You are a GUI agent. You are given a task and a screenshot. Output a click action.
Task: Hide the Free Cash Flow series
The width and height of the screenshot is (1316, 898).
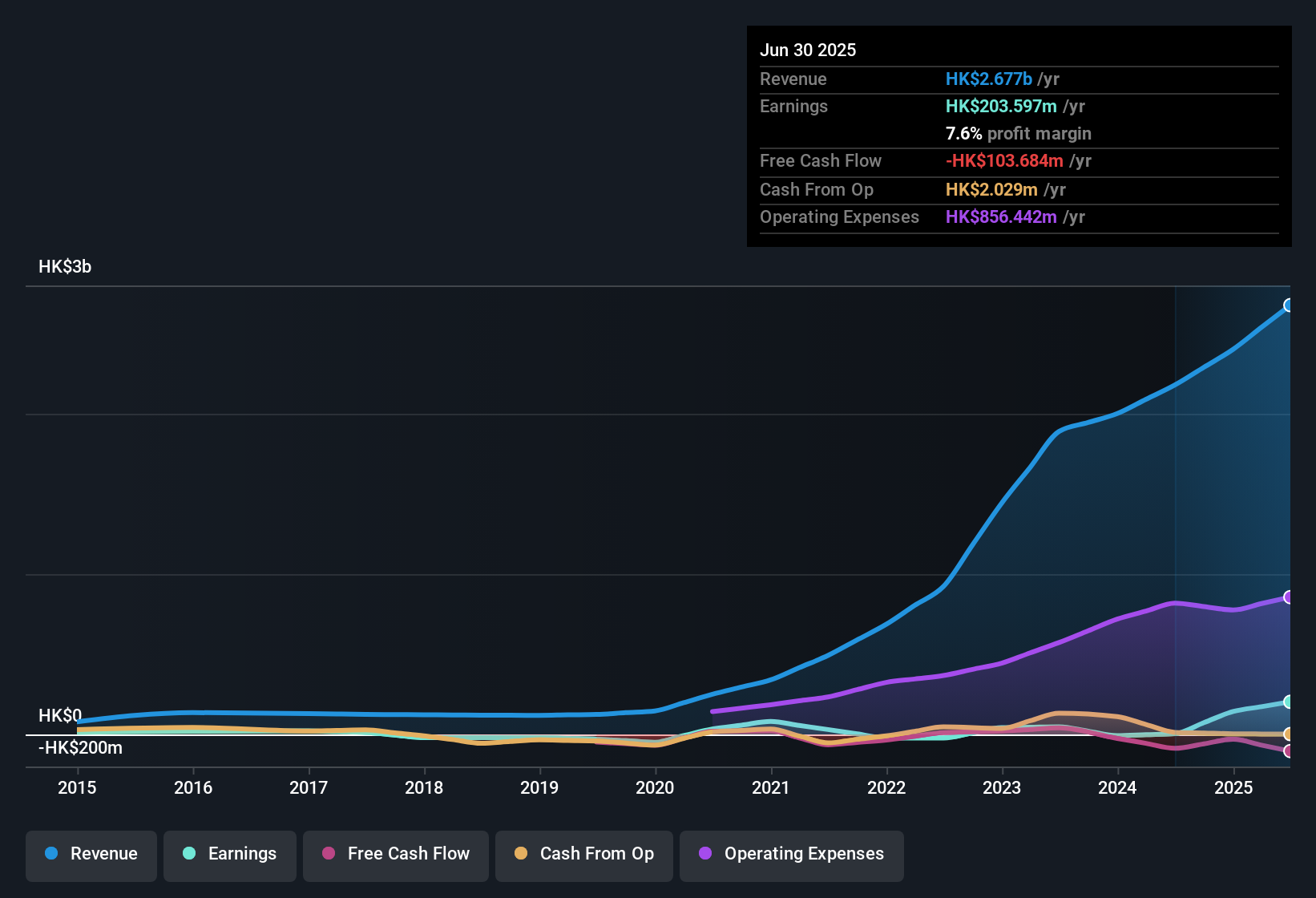point(395,854)
